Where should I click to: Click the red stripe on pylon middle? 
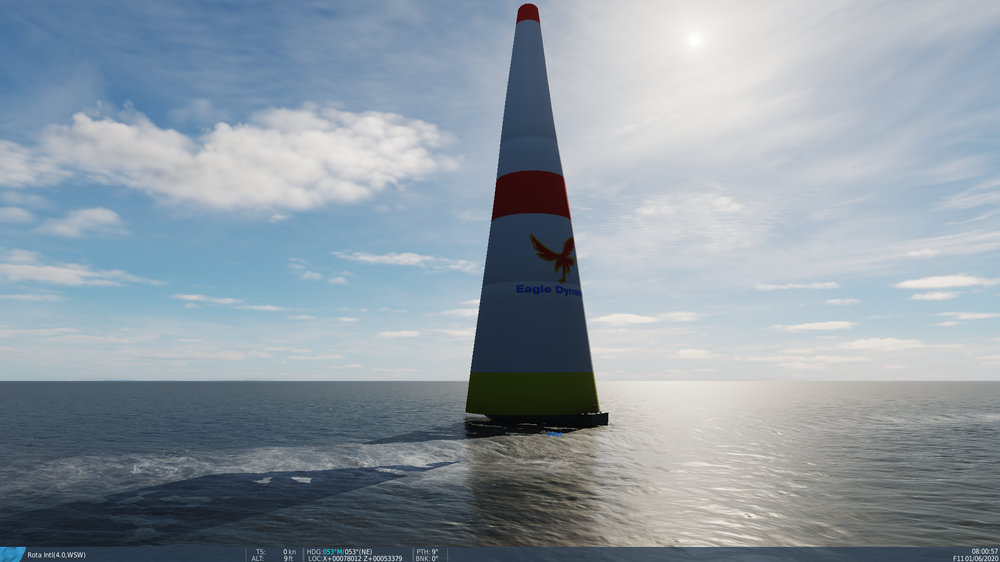pos(531,195)
